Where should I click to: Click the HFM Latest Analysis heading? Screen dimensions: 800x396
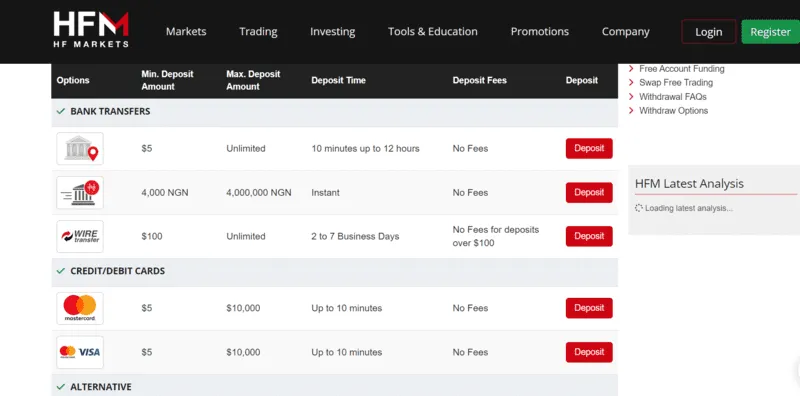click(x=689, y=184)
